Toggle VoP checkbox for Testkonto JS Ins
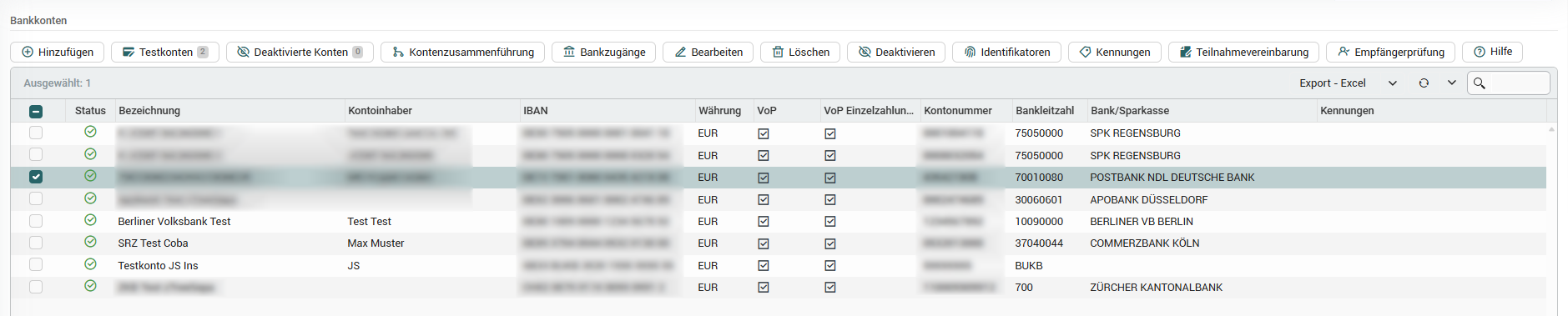Image resolution: width=1568 pixels, height=316 pixels. [764, 266]
